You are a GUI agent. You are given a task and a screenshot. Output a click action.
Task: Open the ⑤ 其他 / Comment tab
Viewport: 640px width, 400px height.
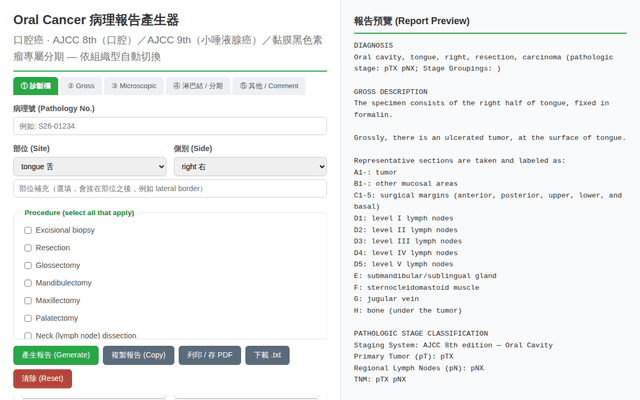pos(269,86)
